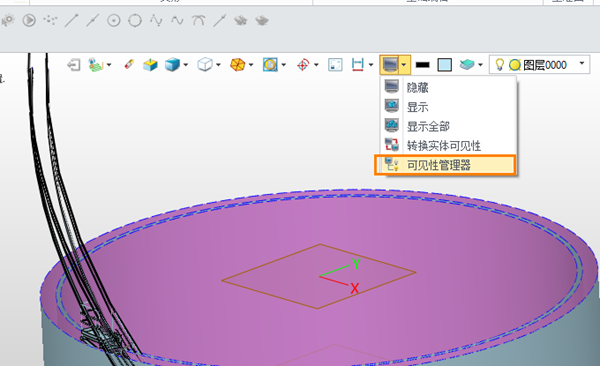Viewport: 600px width, 366px height.
Task: Choose 转换实体可见性 from the menu
Action: pyautogui.click(x=448, y=145)
